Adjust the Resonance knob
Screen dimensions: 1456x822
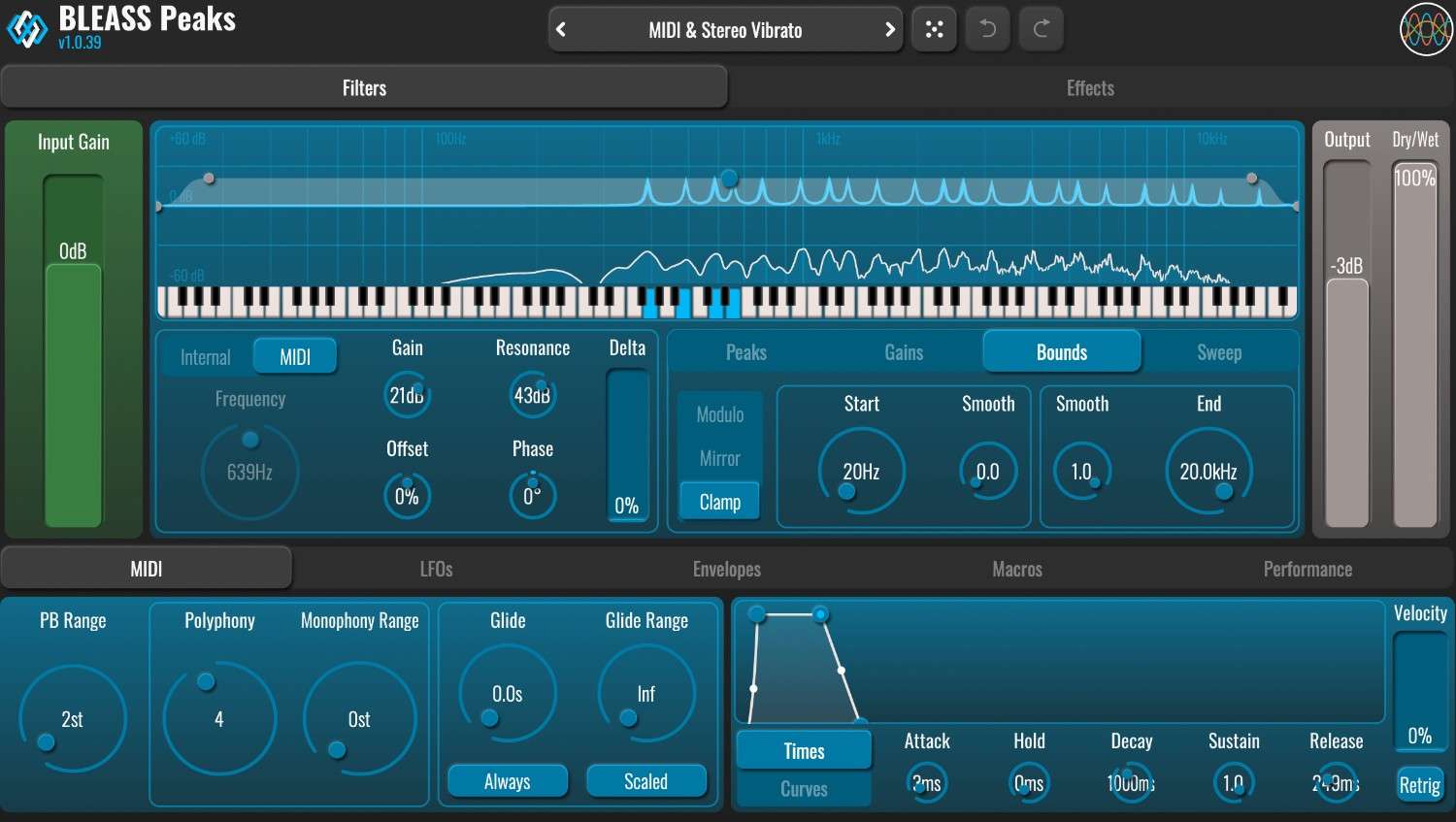coord(532,395)
